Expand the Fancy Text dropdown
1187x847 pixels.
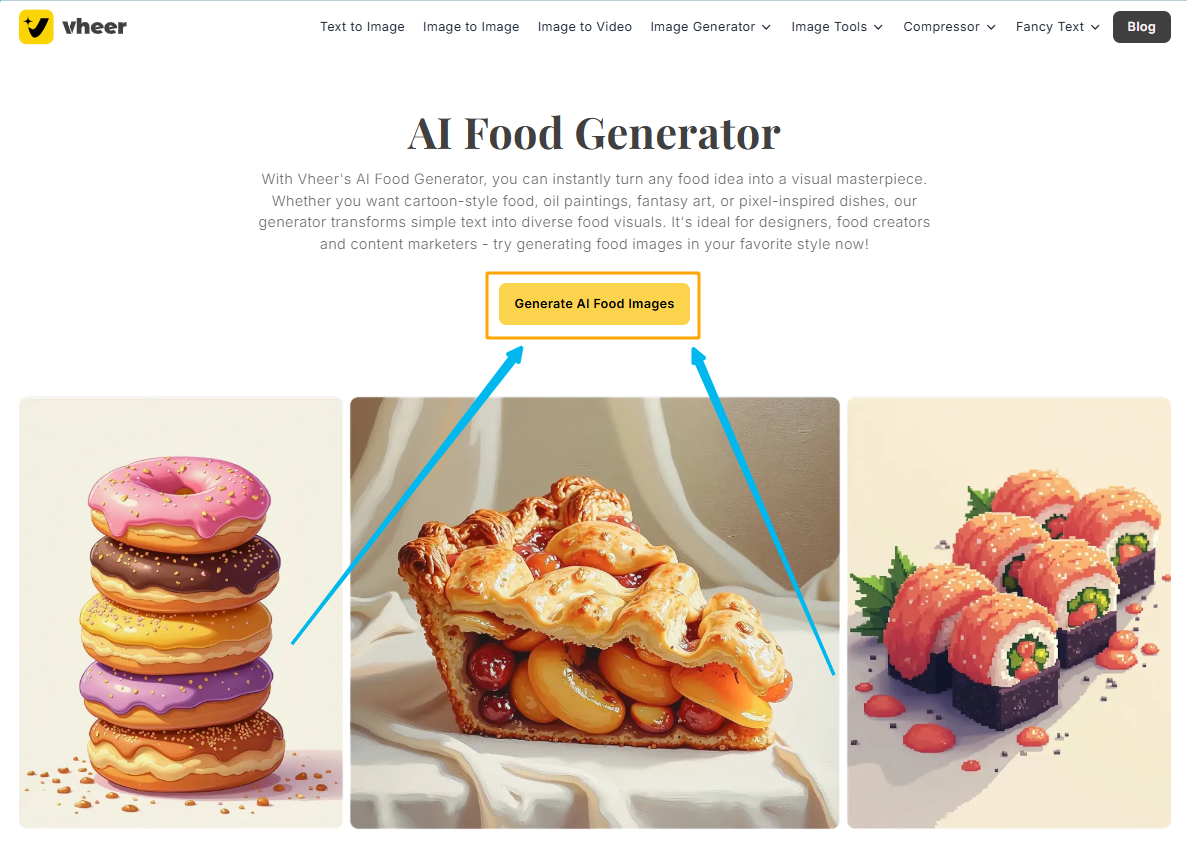pos(1058,26)
